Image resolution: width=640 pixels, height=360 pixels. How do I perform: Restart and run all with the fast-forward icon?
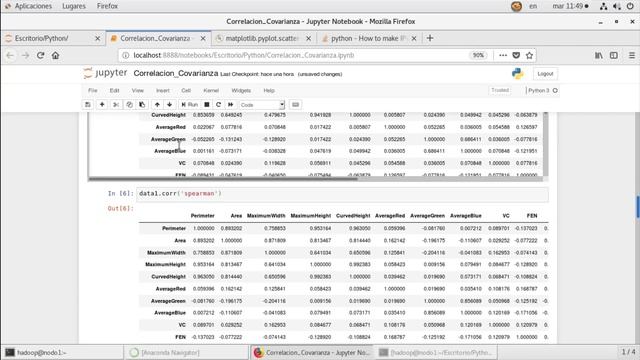pos(231,105)
